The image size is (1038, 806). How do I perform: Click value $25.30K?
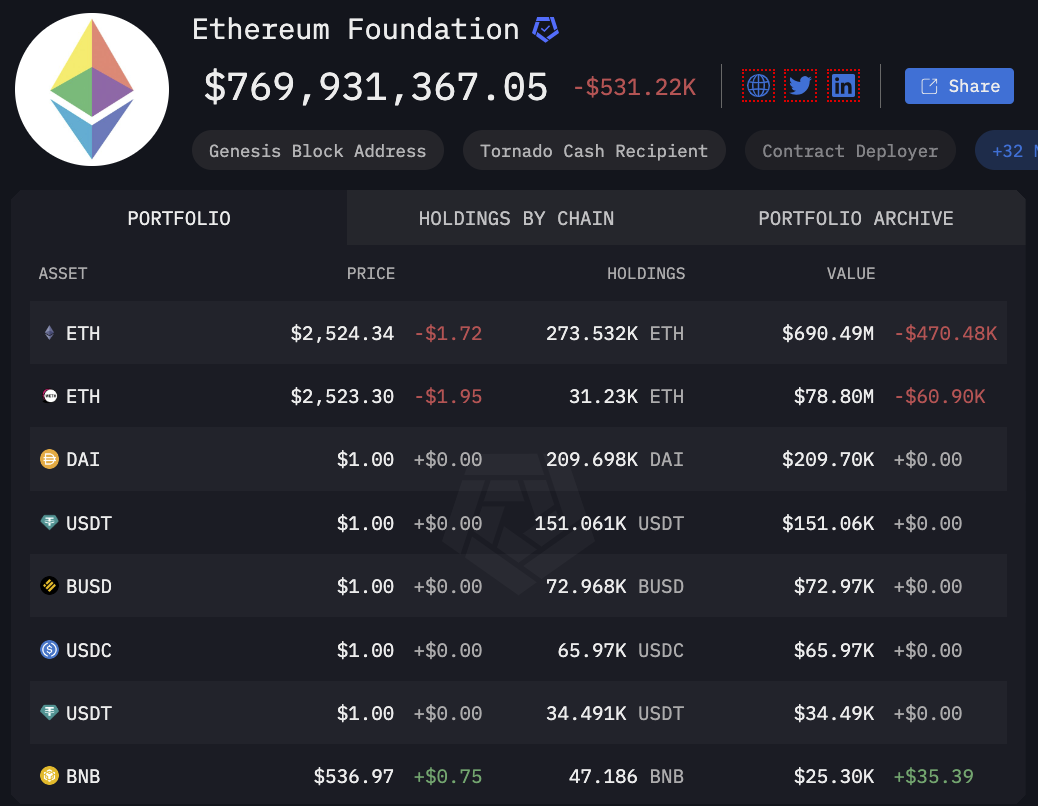click(x=834, y=776)
